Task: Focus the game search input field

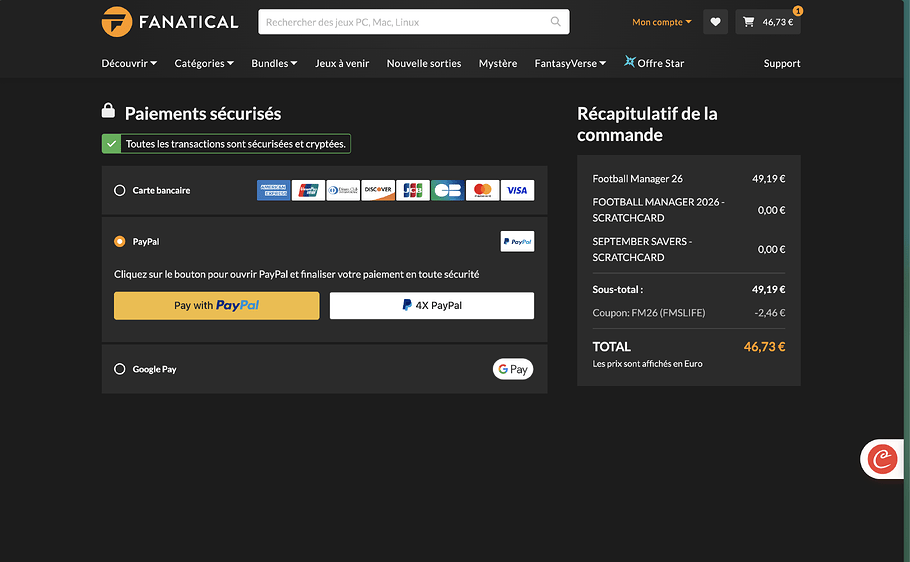Action: point(400,22)
